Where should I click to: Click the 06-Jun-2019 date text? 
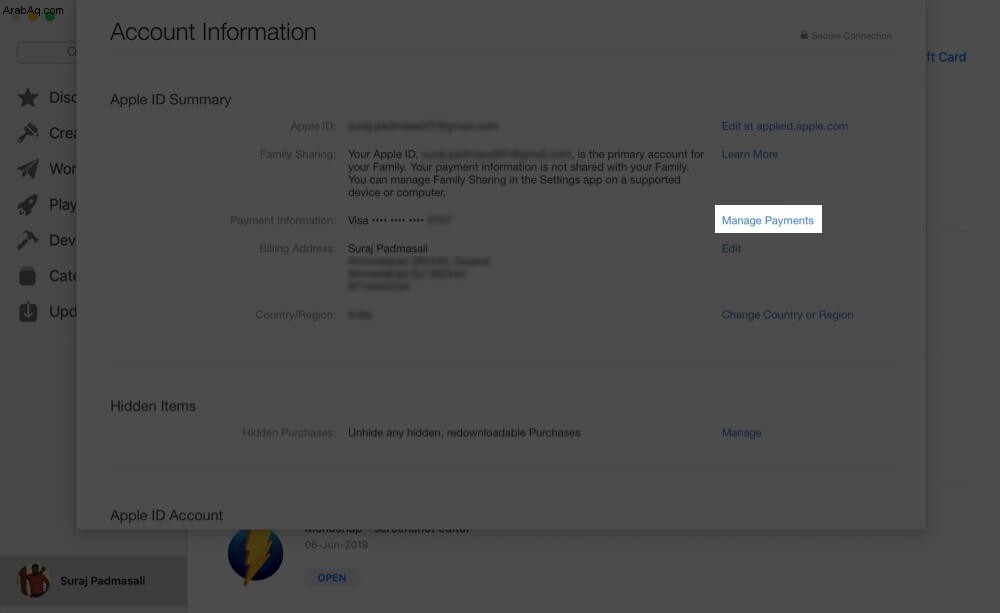point(336,545)
